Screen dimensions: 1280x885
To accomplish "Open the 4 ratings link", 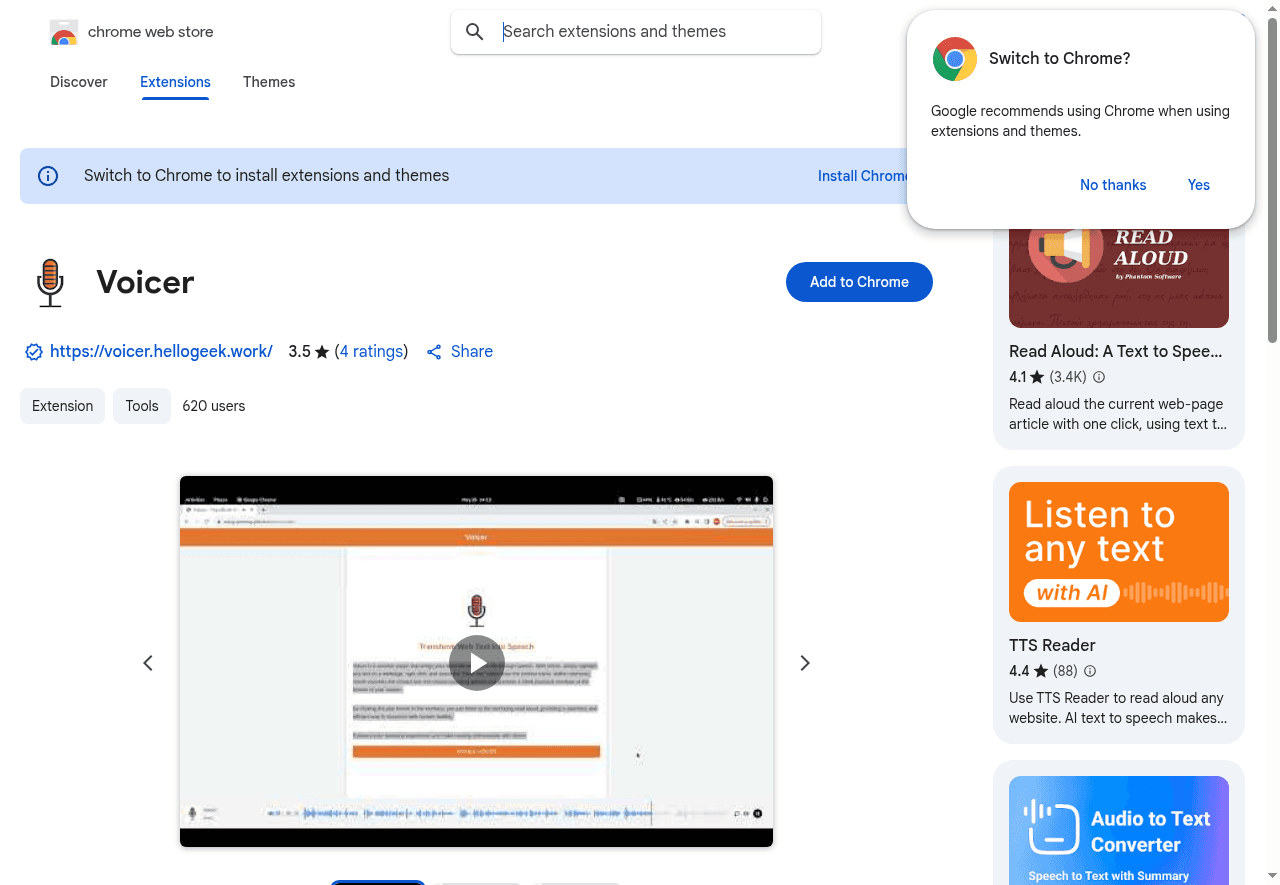I will [x=371, y=352].
